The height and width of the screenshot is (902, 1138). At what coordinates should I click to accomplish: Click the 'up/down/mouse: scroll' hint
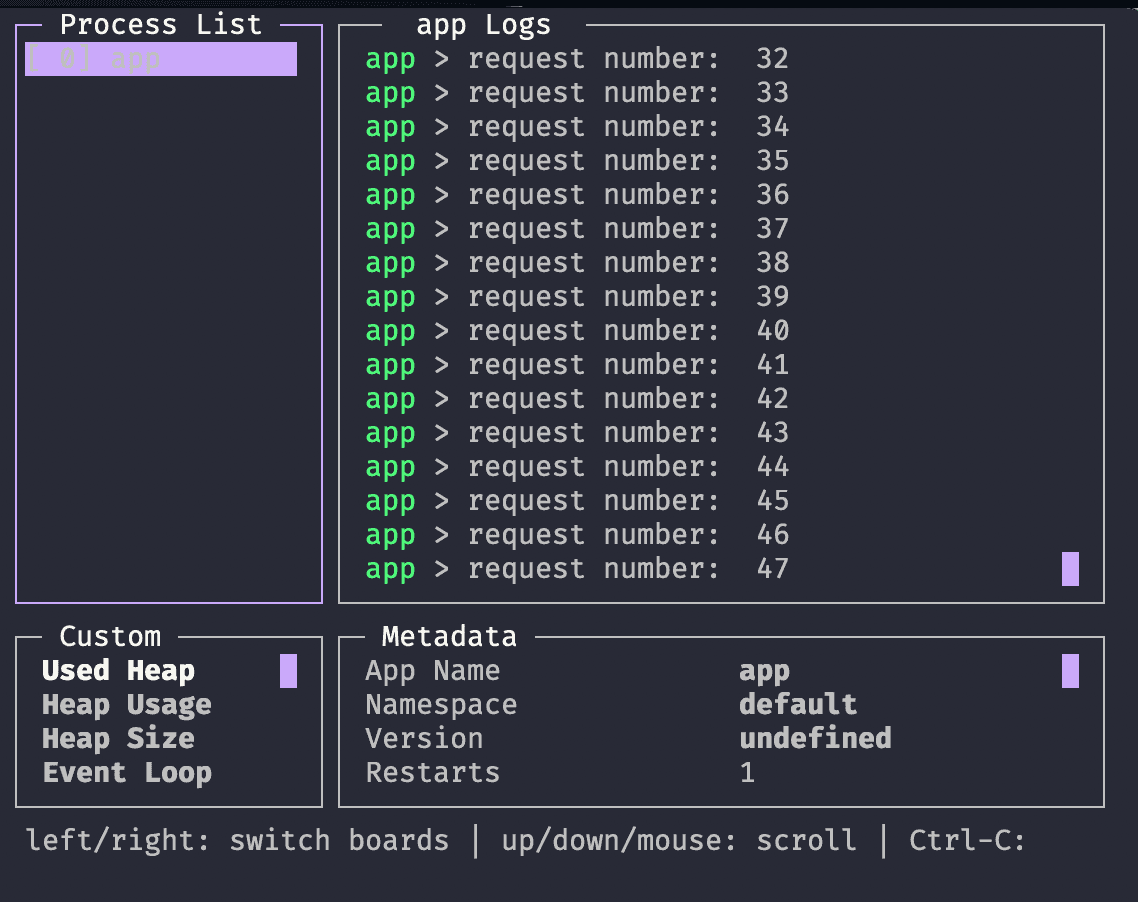679,840
